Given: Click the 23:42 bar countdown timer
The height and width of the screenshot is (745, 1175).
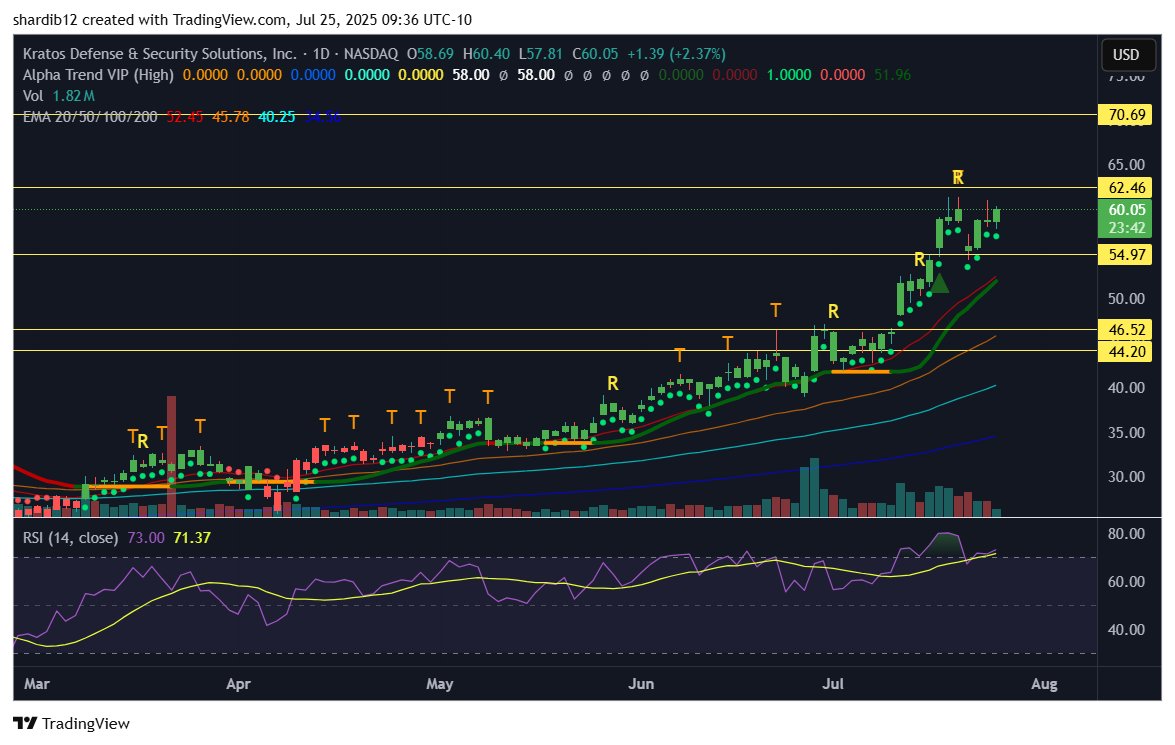Looking at the screenshot, I should [x=1126, y=228].
